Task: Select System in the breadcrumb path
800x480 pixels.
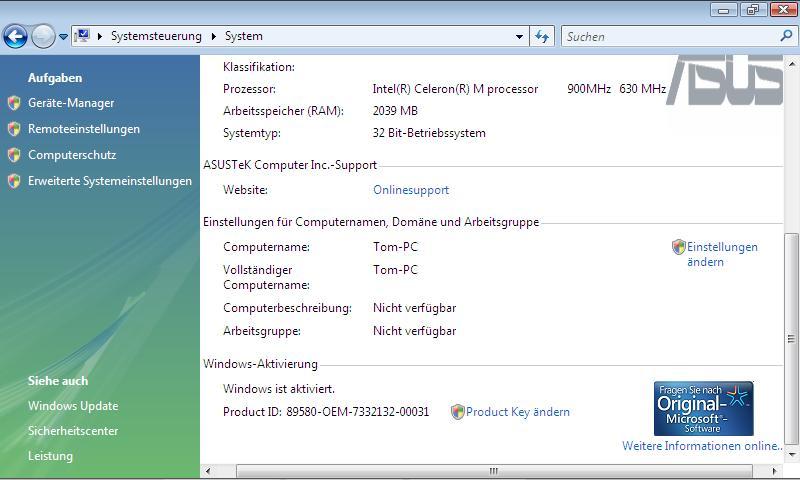Action: [244, 36]
